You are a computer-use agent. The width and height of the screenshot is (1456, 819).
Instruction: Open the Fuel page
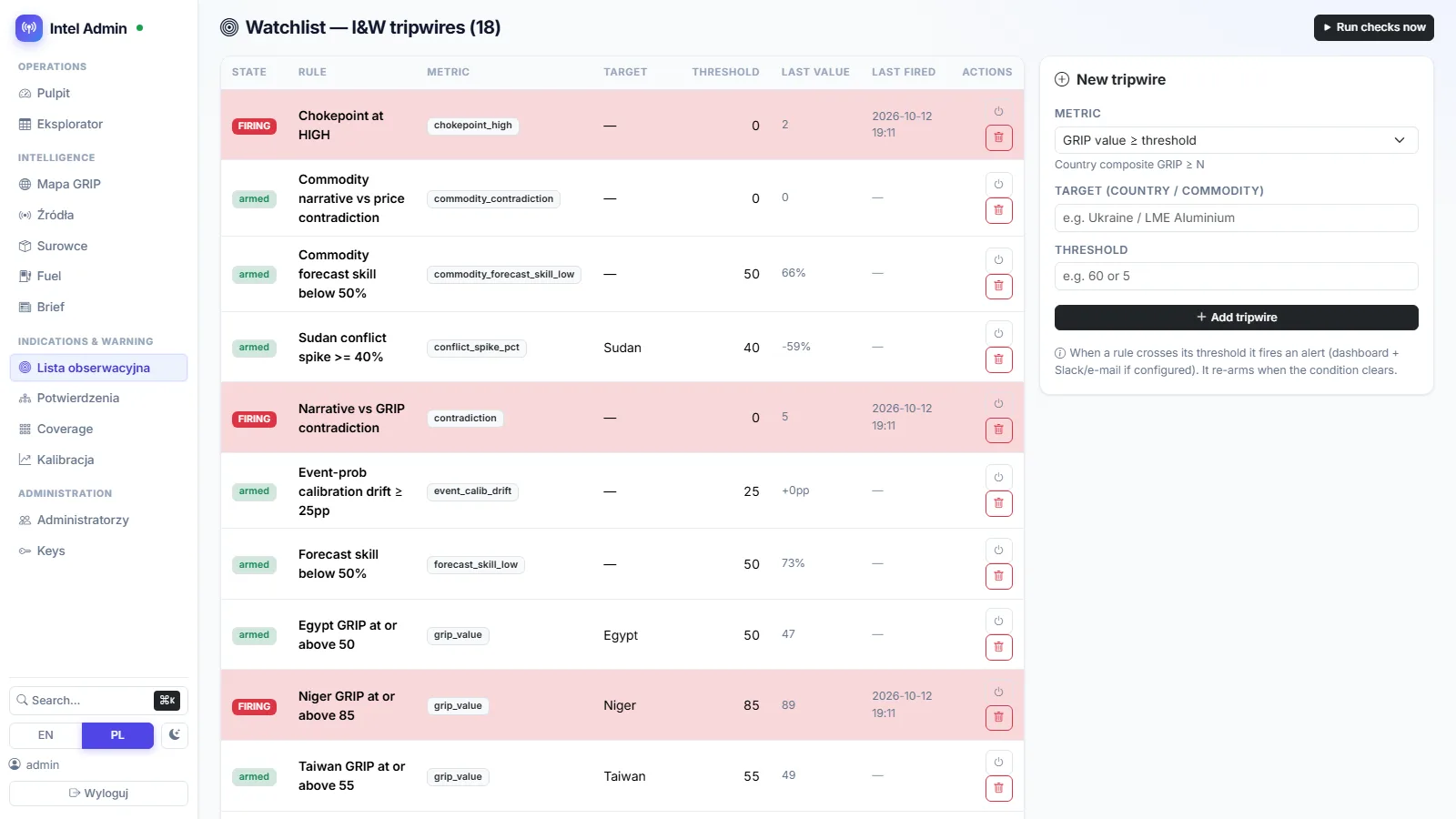98,276
